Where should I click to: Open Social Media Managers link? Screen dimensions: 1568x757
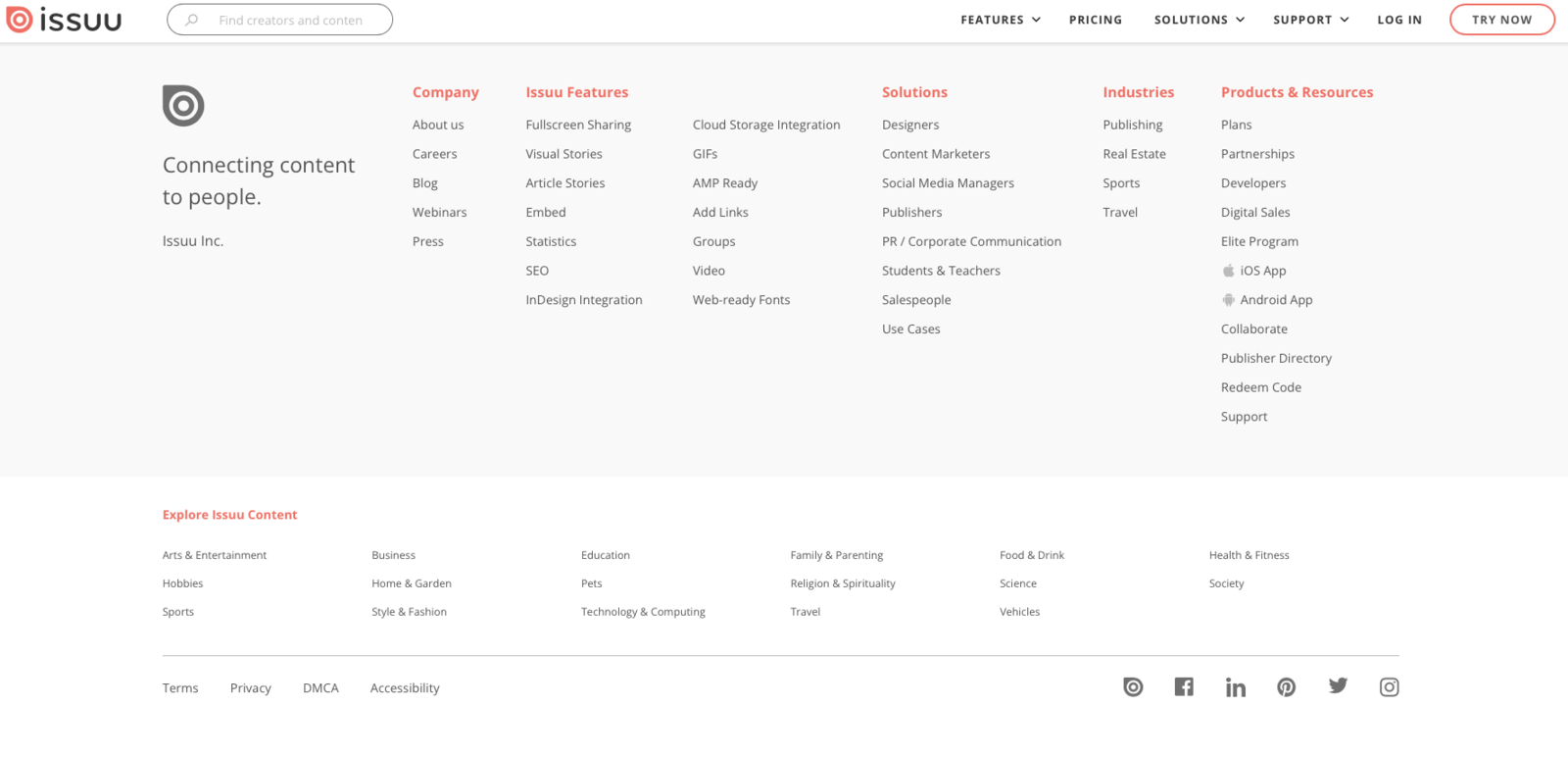949,183
